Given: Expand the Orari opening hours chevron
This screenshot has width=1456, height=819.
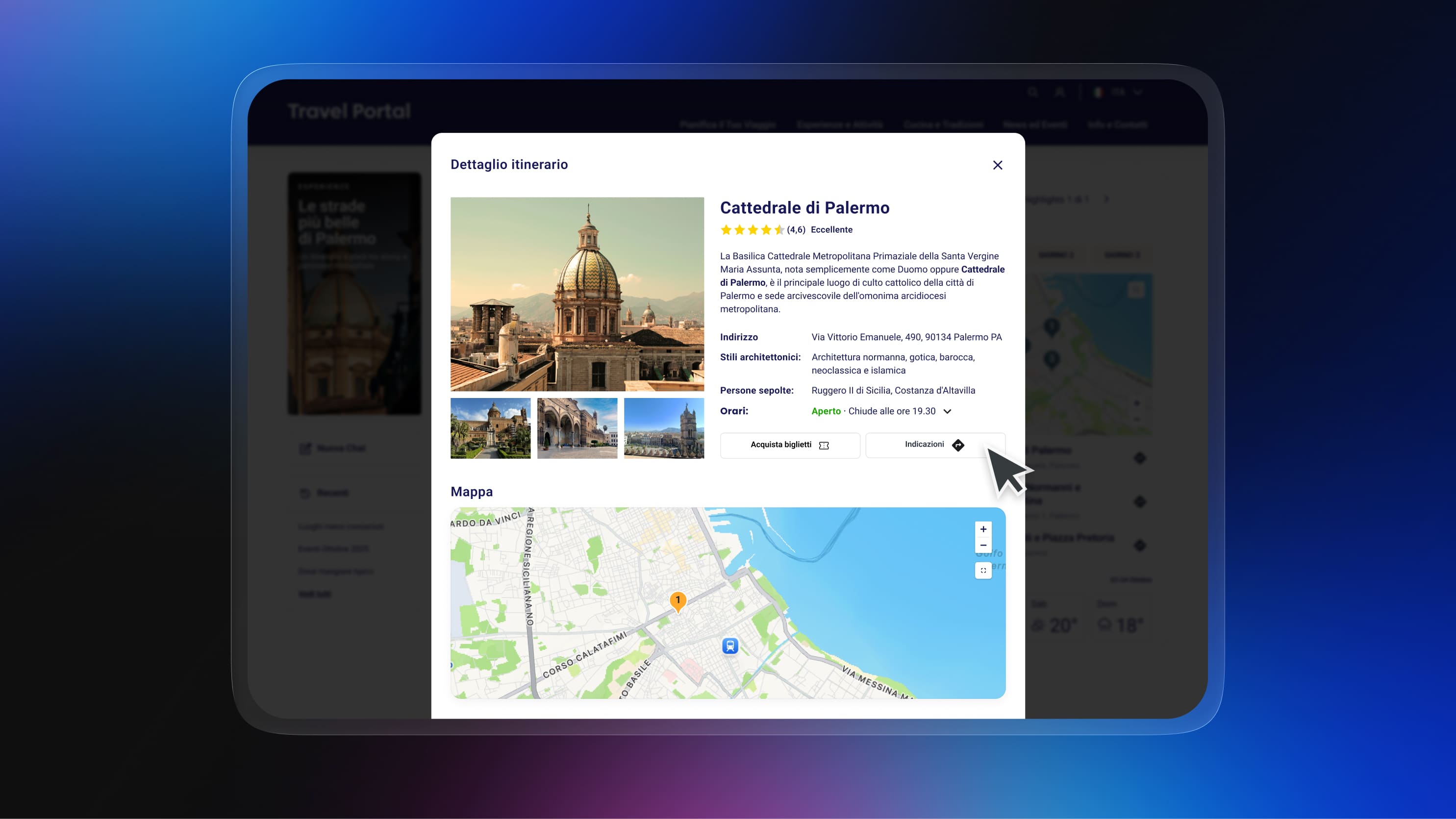Looking at the screenshot, I should pyautogui.click(x=947, y=412).
